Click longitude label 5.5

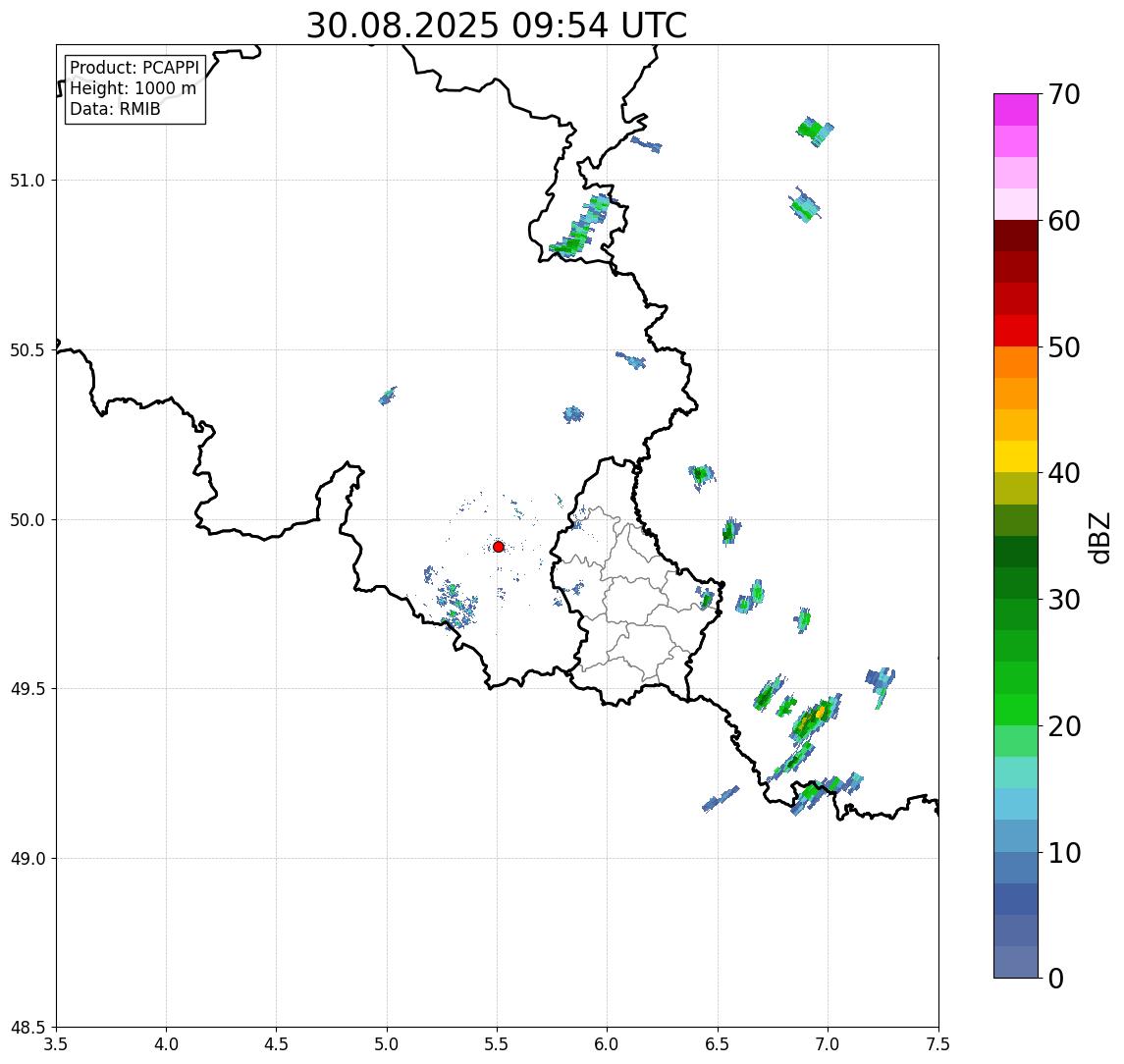point(498,1044)
